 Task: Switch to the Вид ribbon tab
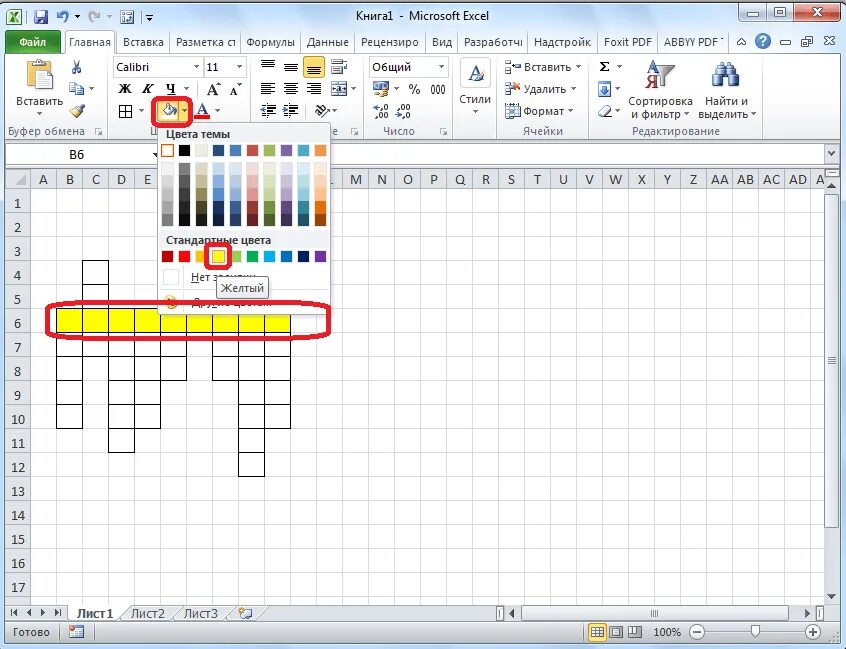[x=442, y=42]
